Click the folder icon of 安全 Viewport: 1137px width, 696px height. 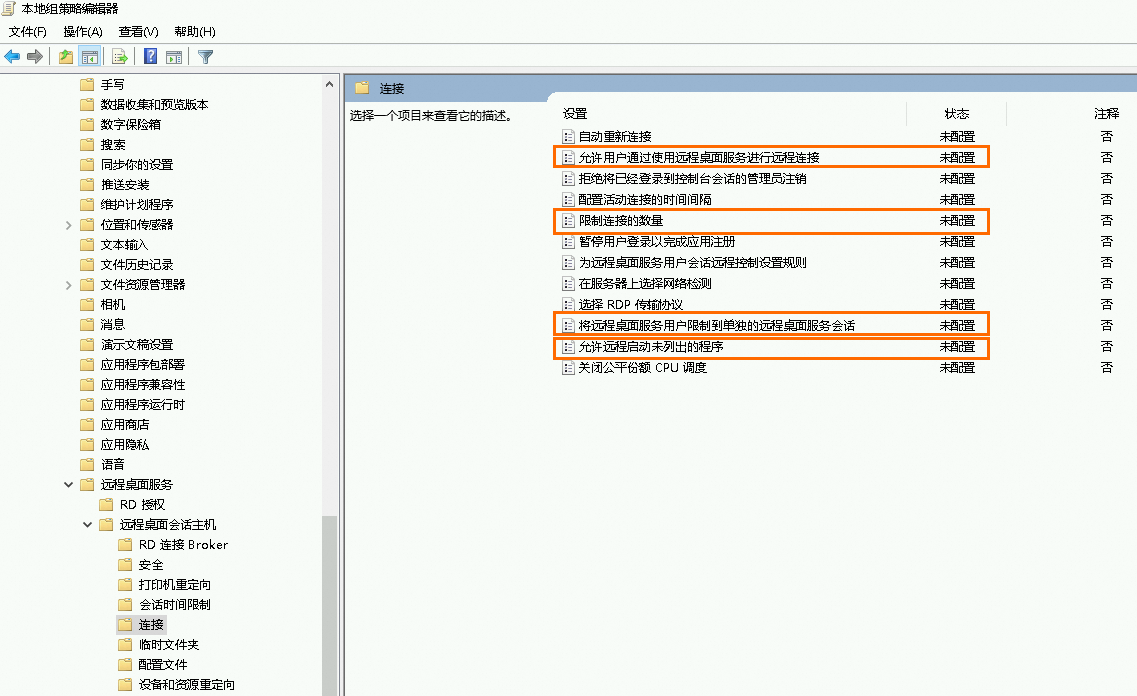pyautogui.click(x=125, y=565)
